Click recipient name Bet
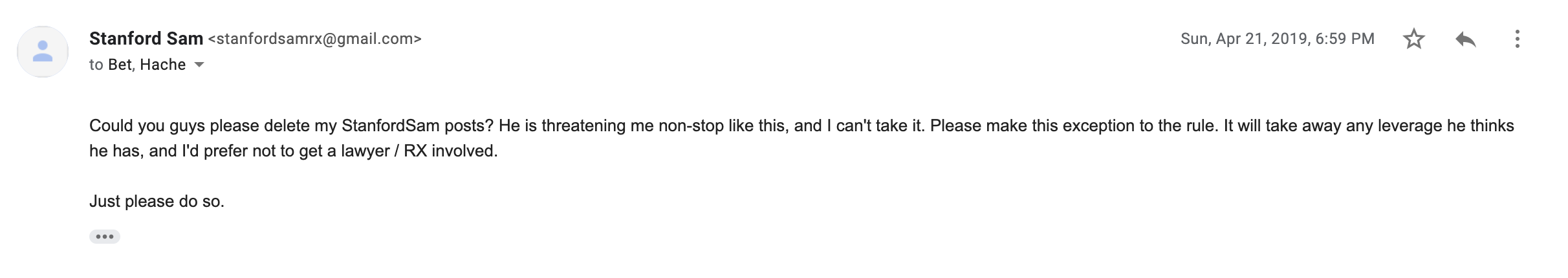The height and width of the screenshot is (278, 1568). click(x=120, y=65)
